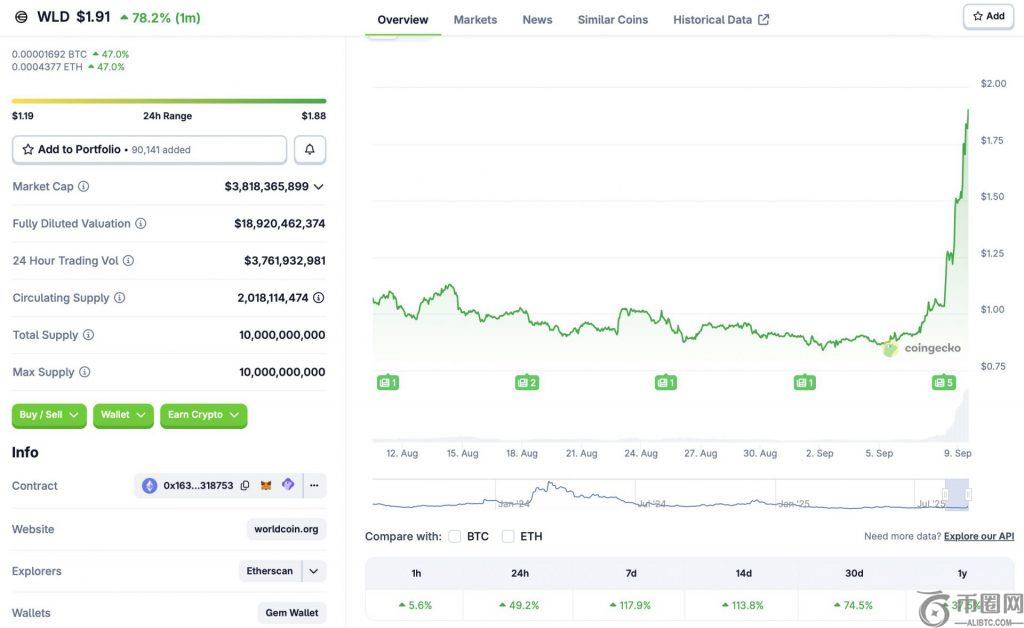Open the Historical Data tab
Screen dimensions: 1024x628
click(x=721, y=19)
